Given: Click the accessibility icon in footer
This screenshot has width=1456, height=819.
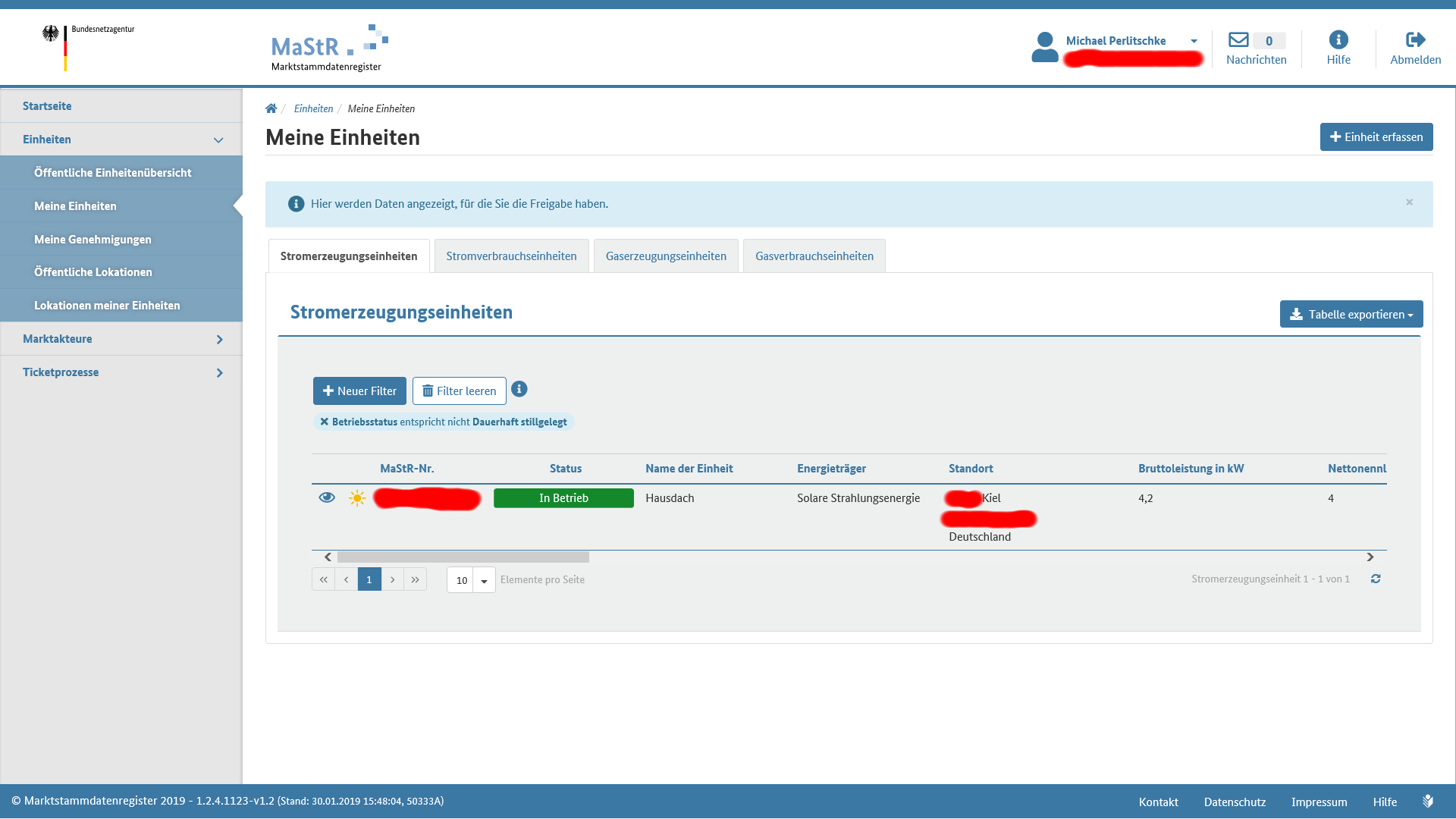Looking at the screenshot, I should pyautogui.click(x=1428, y=801).
